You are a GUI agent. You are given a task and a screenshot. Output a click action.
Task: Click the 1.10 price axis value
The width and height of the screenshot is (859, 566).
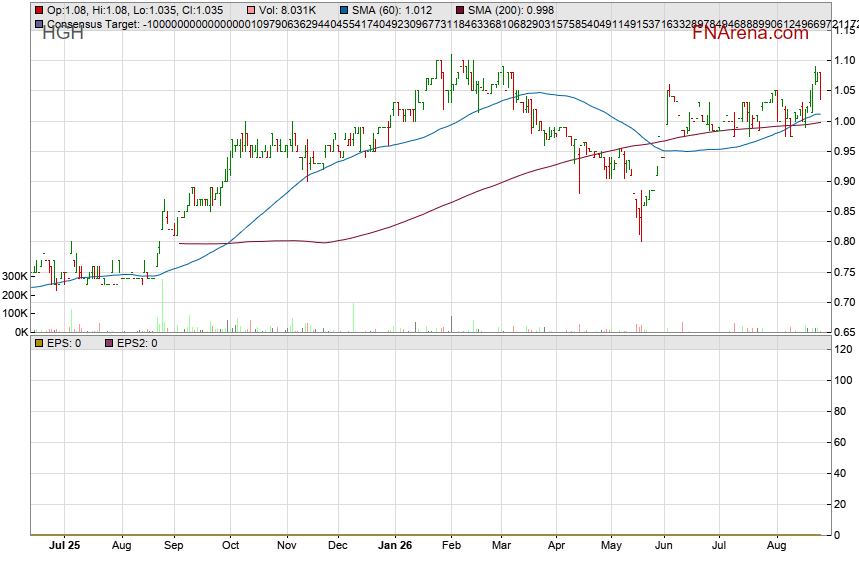(x=844, y=61)
